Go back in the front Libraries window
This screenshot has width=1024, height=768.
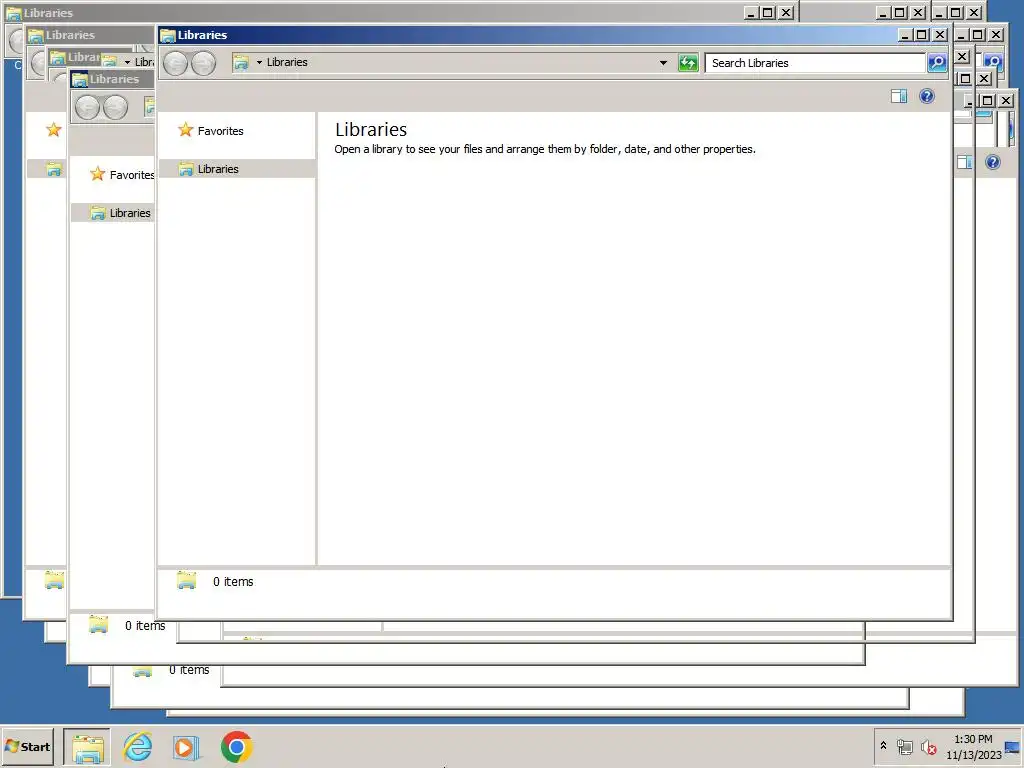176,63
